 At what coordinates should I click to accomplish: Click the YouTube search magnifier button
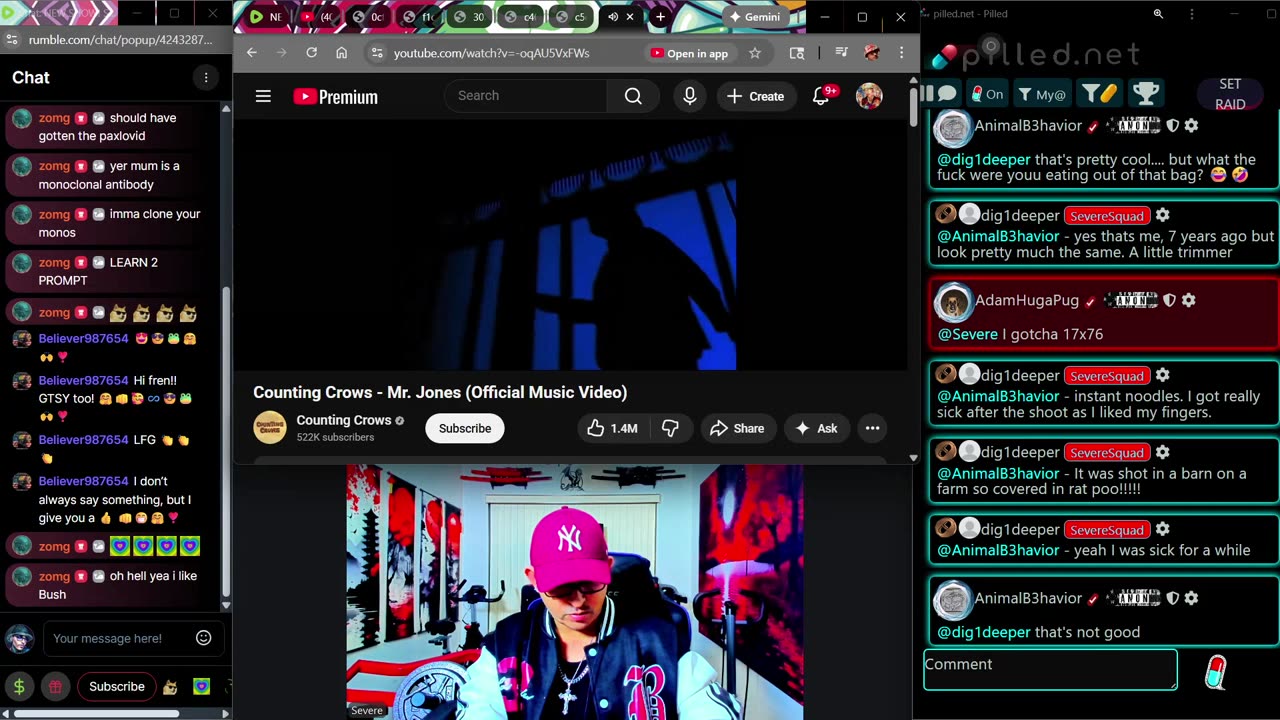[x=633, y=96]
